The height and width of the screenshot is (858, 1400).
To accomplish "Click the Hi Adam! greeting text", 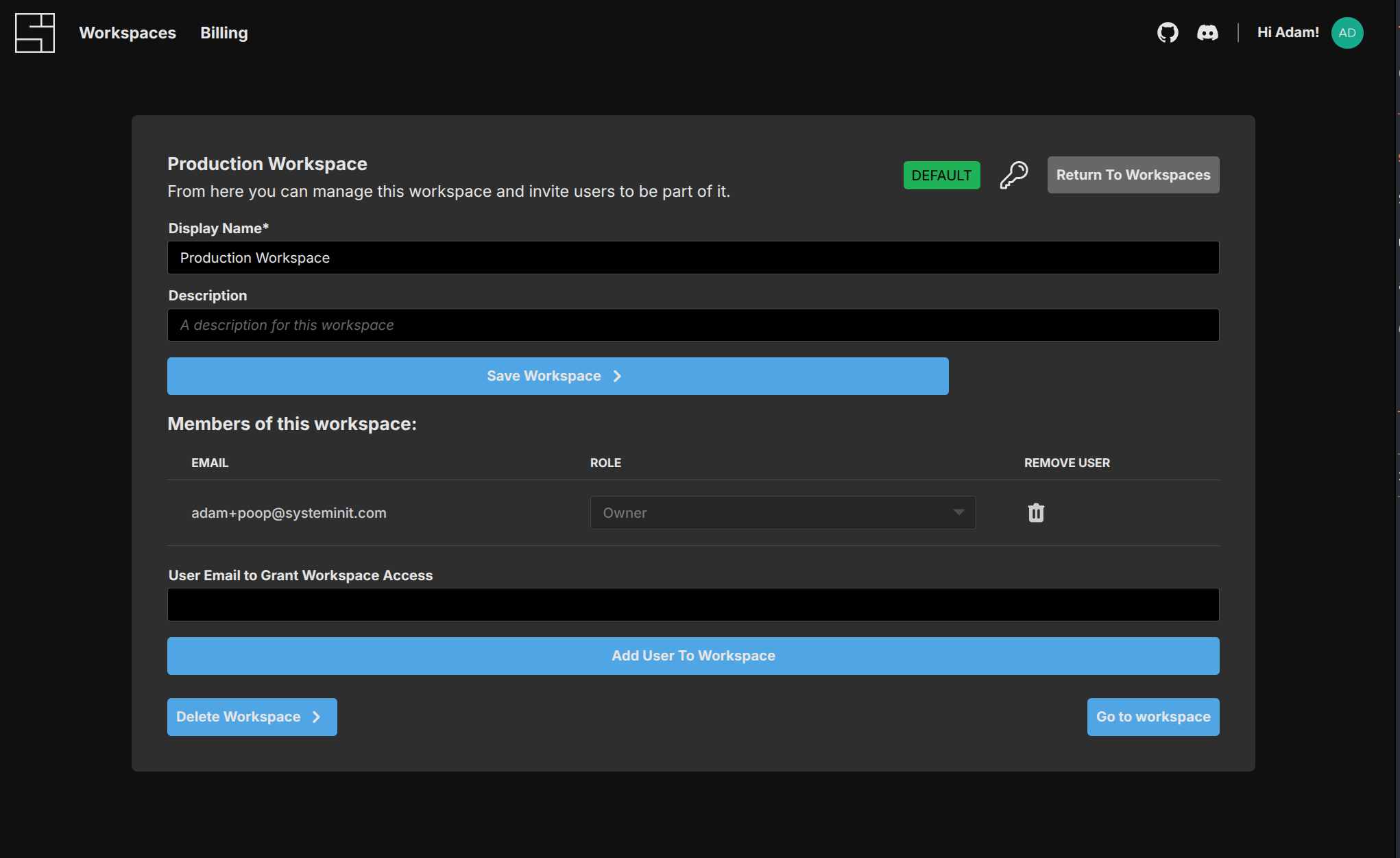I will coord(1288,32).
